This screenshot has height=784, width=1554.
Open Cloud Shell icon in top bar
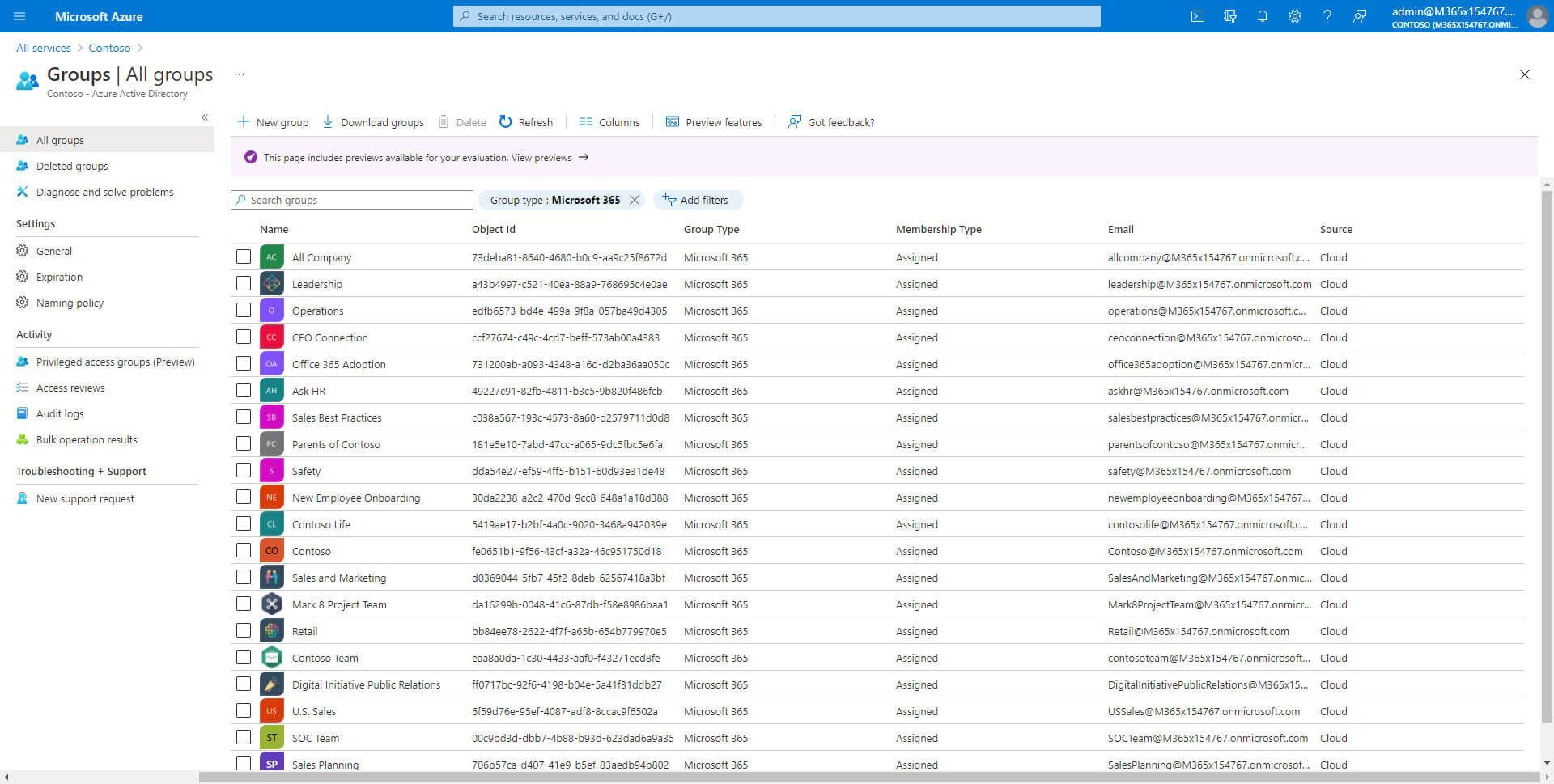pos(1198,16)
